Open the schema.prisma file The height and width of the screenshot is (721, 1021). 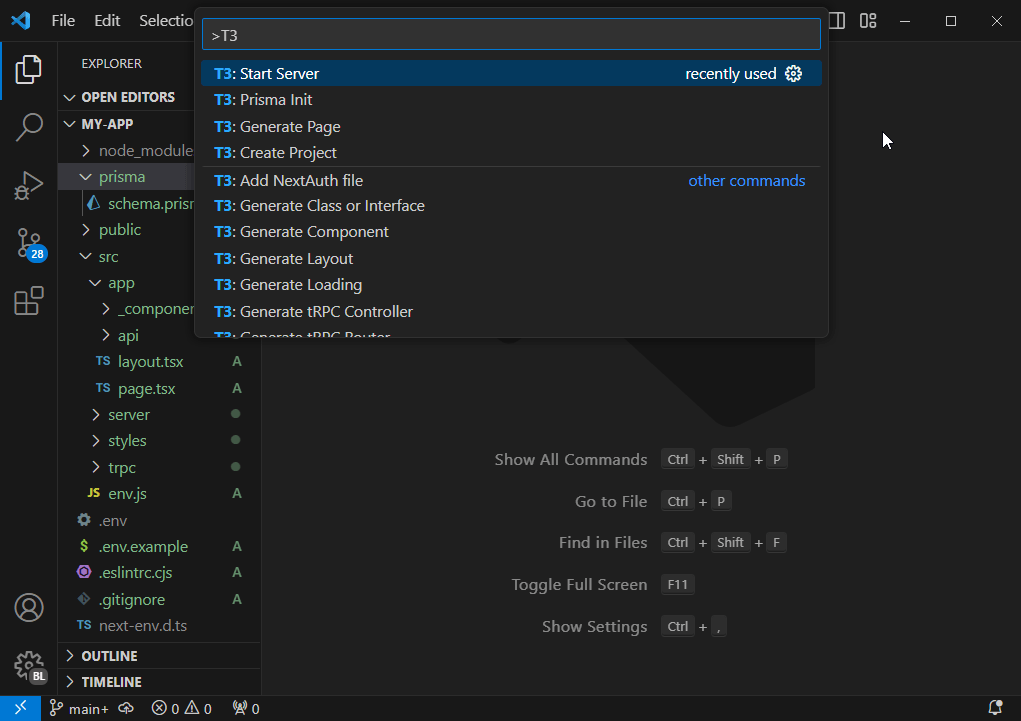139,204
